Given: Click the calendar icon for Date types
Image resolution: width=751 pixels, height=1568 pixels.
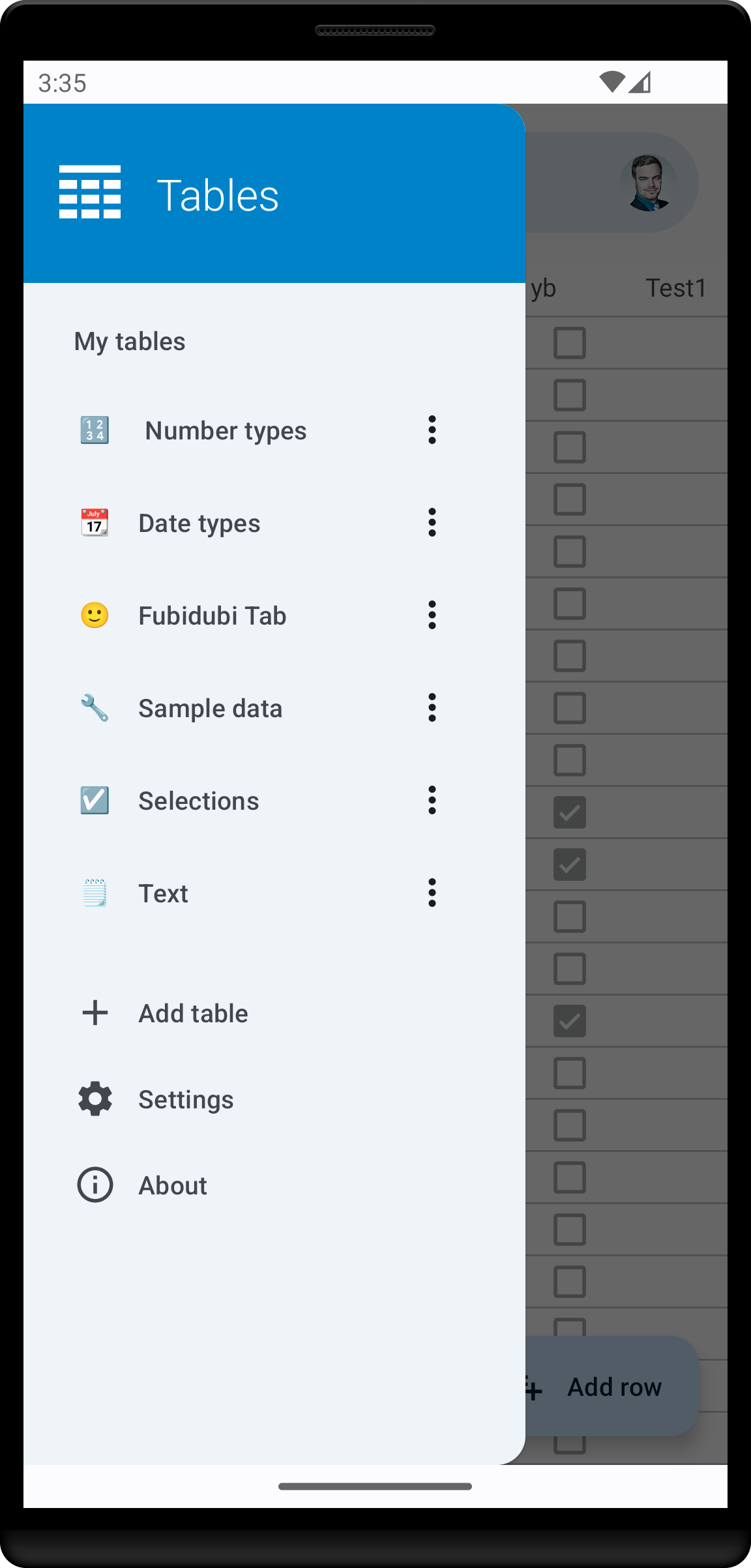Looking at the screenshot, I should pos(95,523).
